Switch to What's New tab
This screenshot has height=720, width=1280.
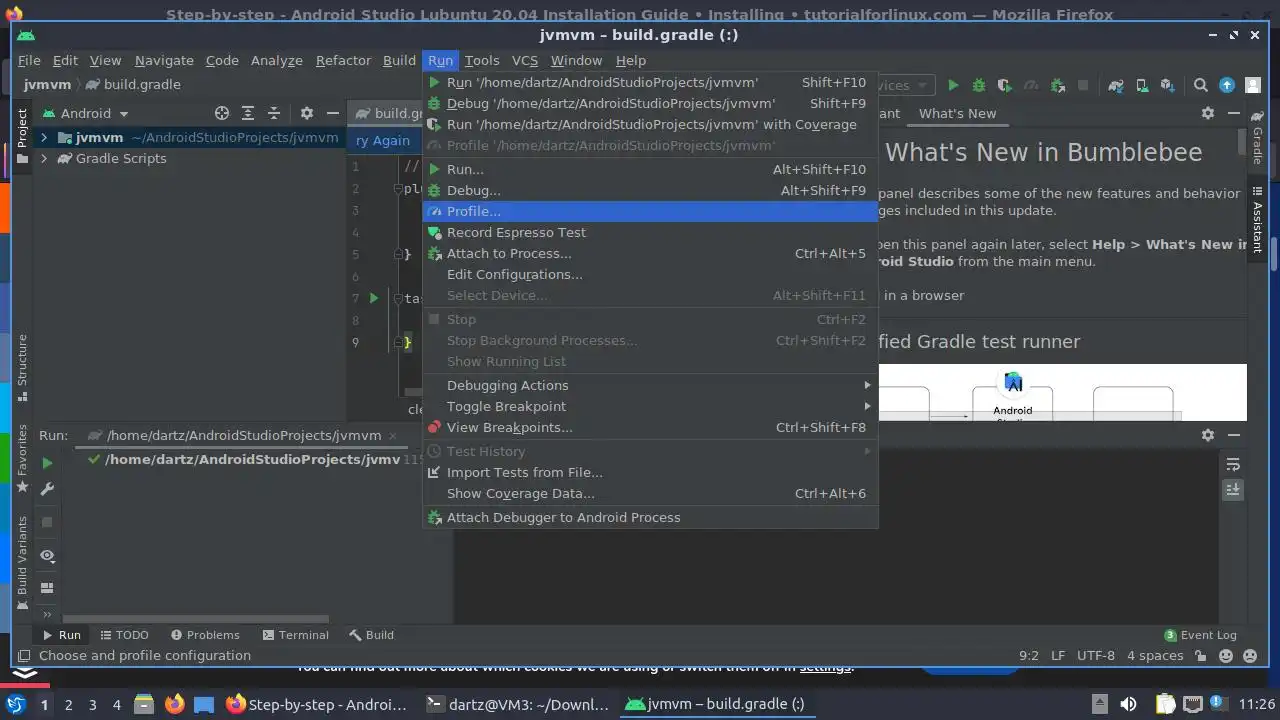(x=957, y=113)
